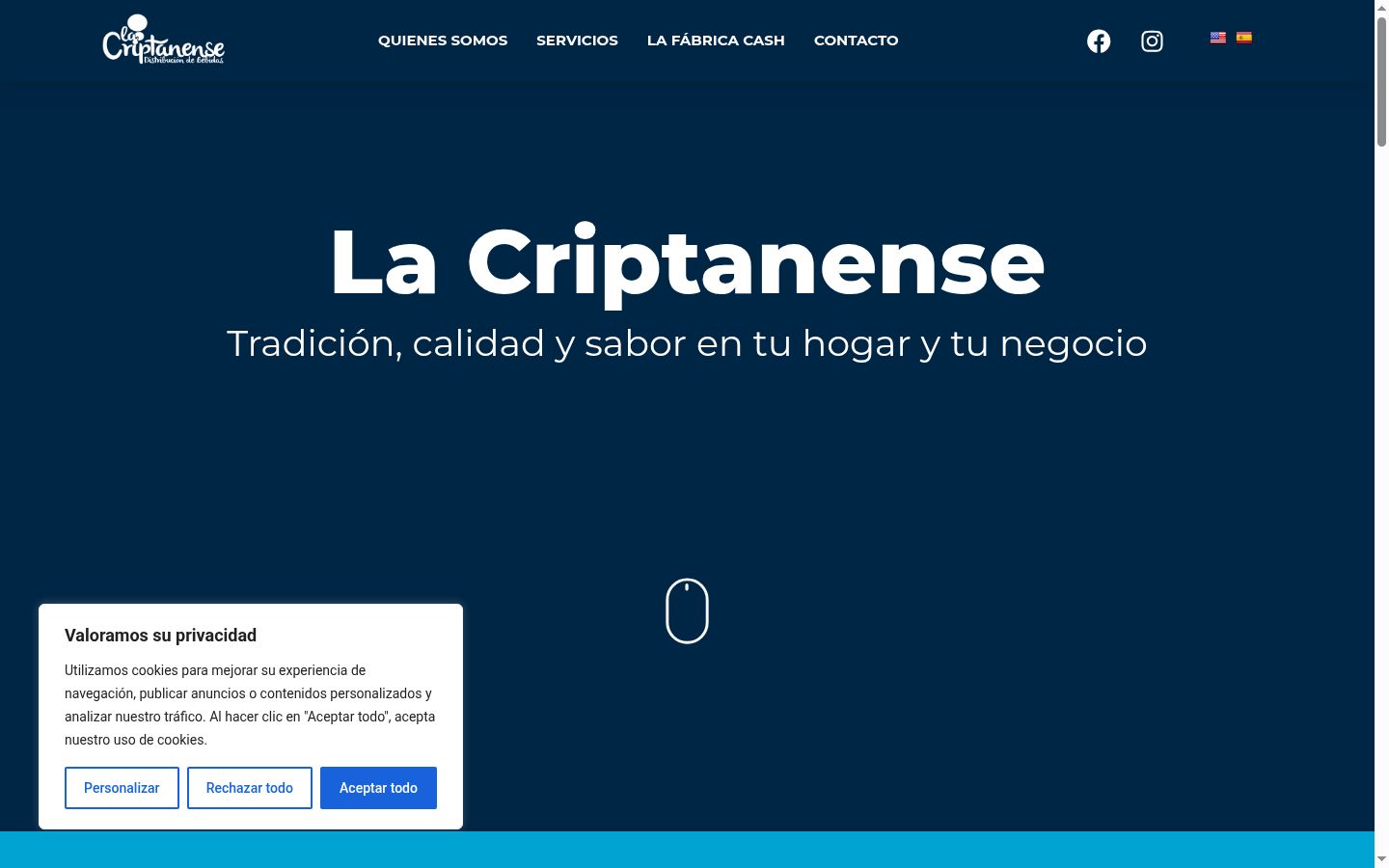
Task: Open the Quienes Somos menu item
Action: [x=443, y=41]
